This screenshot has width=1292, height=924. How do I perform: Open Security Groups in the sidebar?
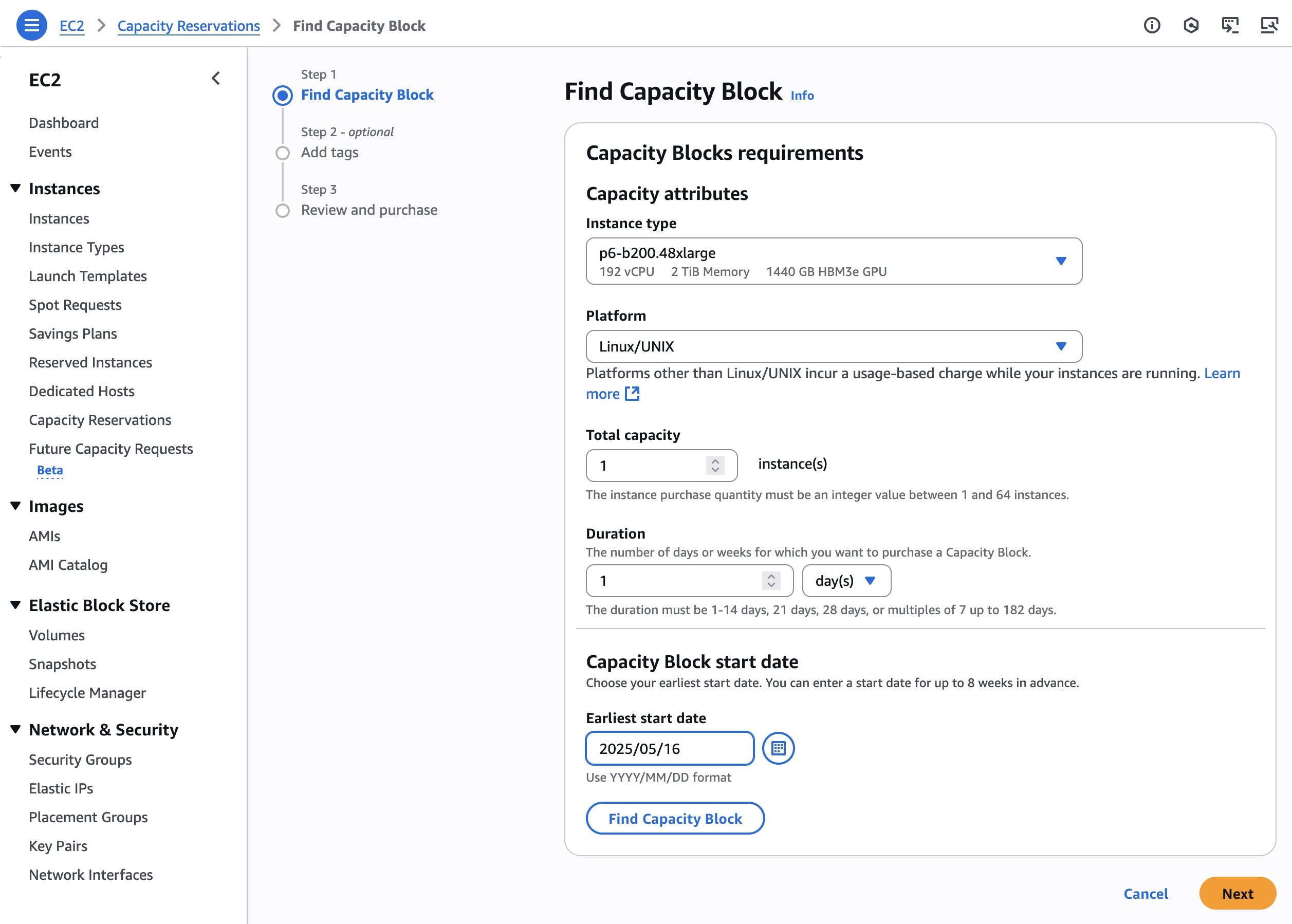(x=80, y=760)
